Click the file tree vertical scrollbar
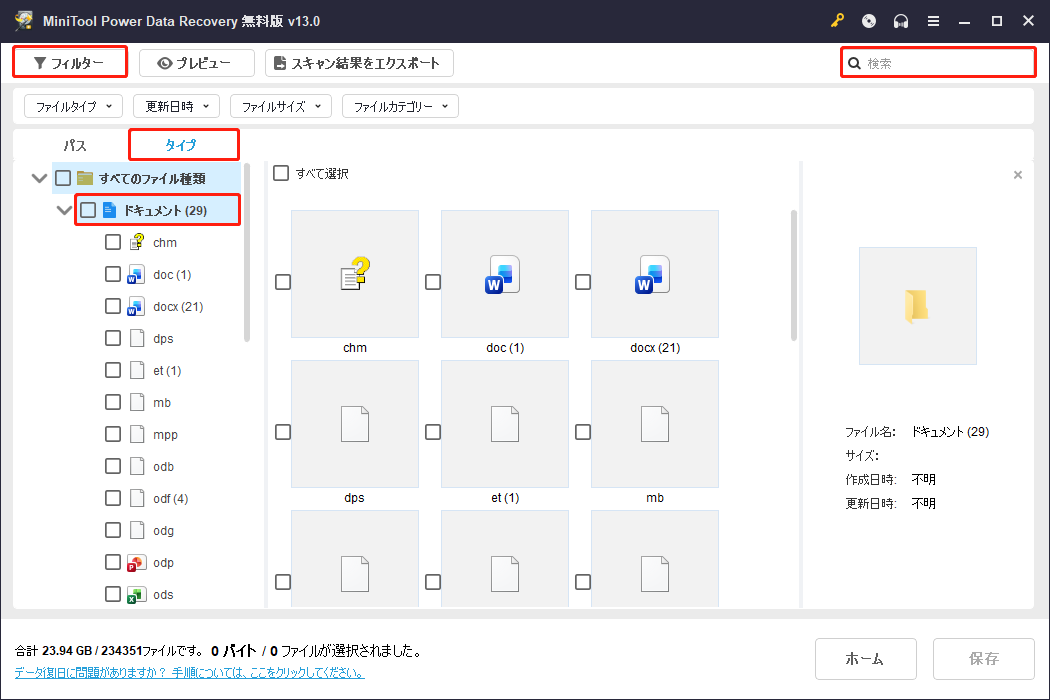This screenshot has width=1050, height=700. pos(246,252)
